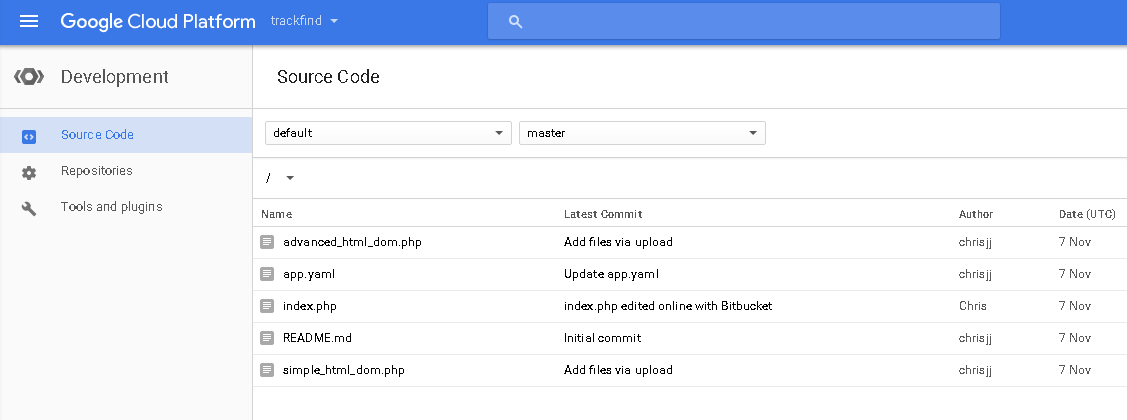
Task: Open the simple_html_dom.php file
Action: click(x=343, y=370)
